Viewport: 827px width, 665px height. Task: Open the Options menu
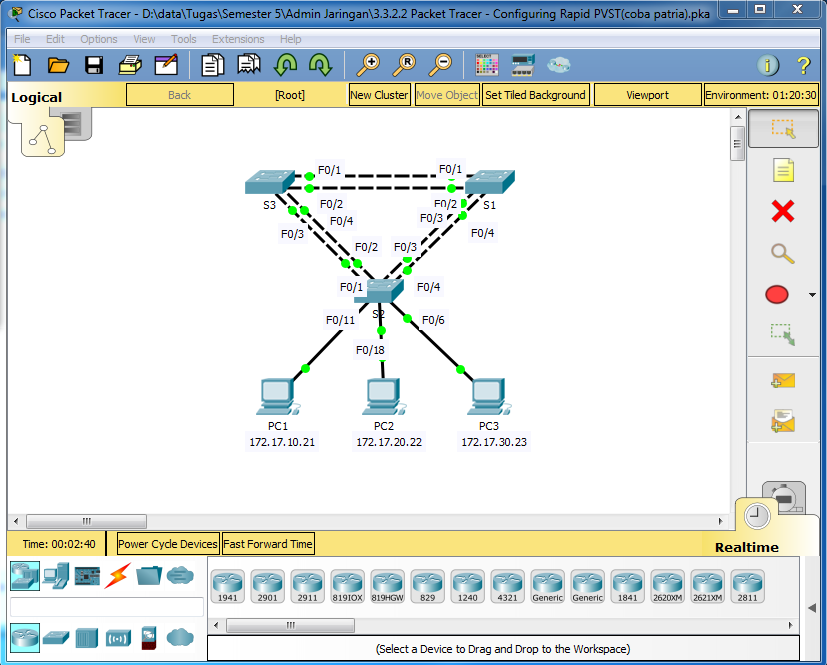coord(99,39)
